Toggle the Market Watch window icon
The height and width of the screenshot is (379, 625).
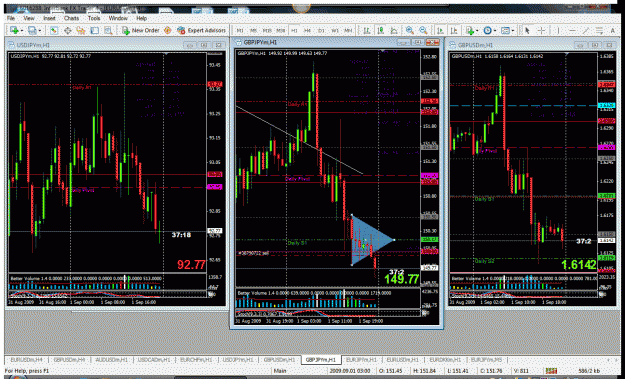[x=54, y=30]
